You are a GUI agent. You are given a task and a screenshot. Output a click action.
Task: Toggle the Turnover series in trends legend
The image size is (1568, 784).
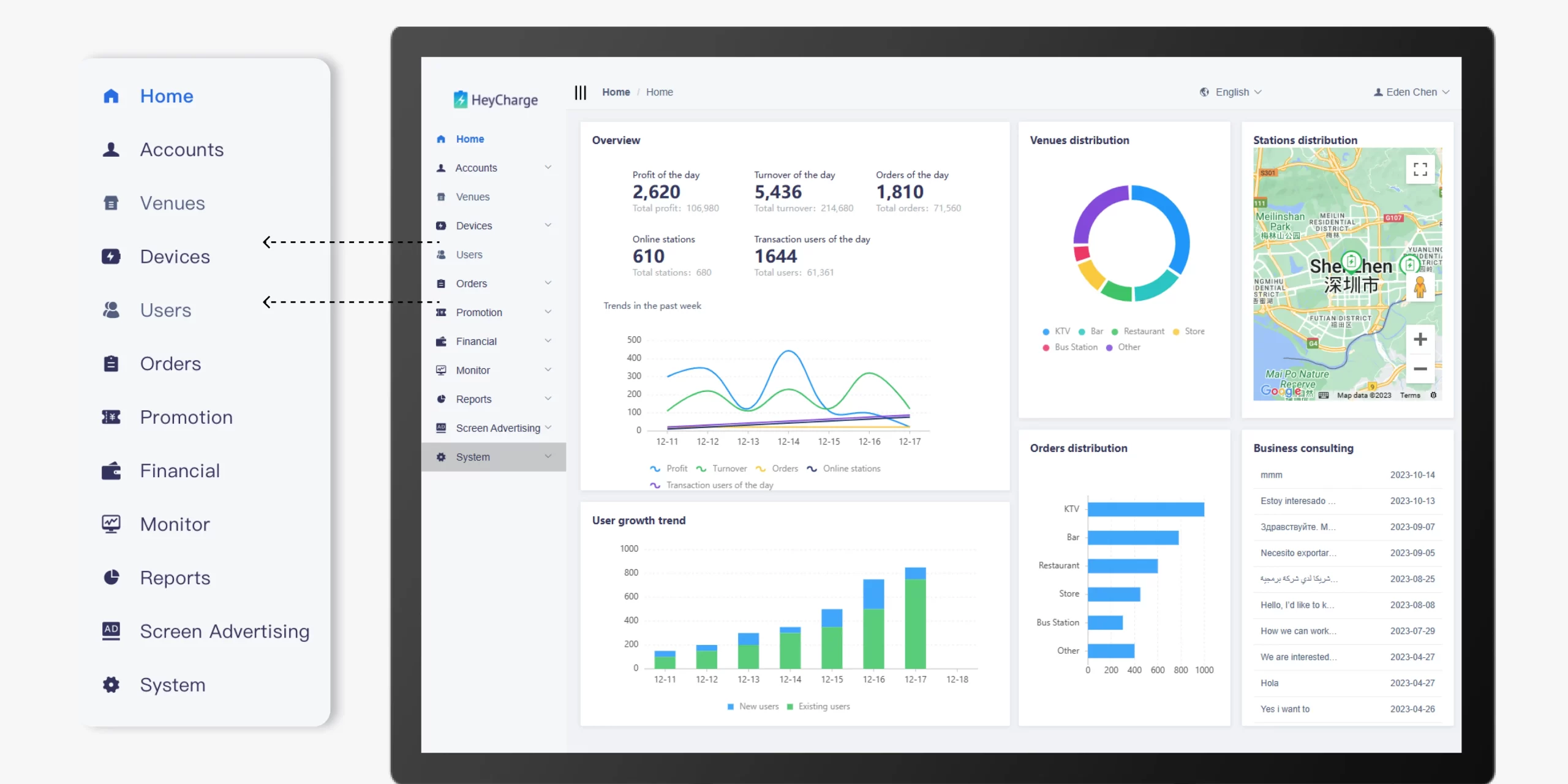(721, 469)
